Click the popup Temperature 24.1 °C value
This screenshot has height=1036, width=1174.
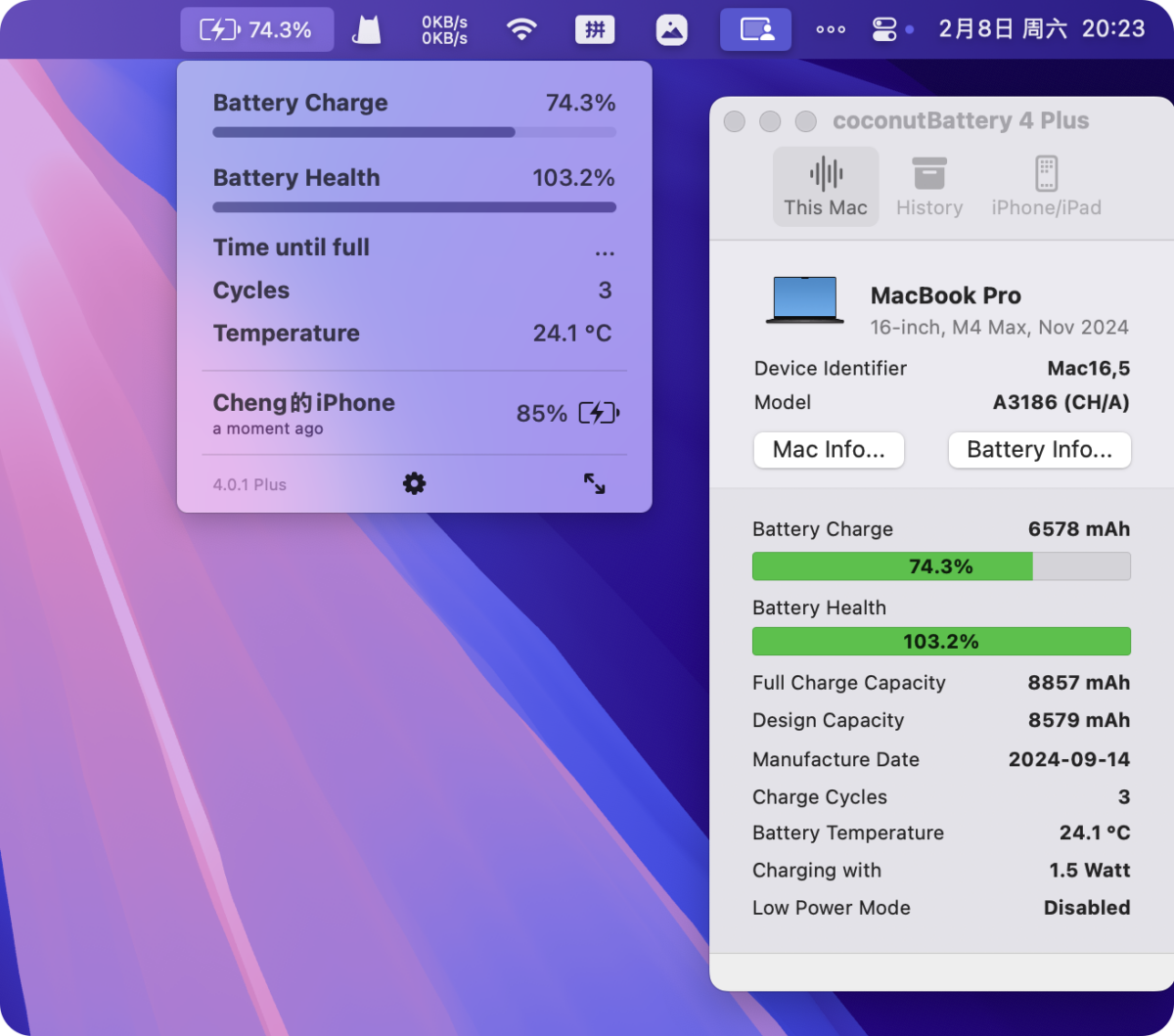572,334
